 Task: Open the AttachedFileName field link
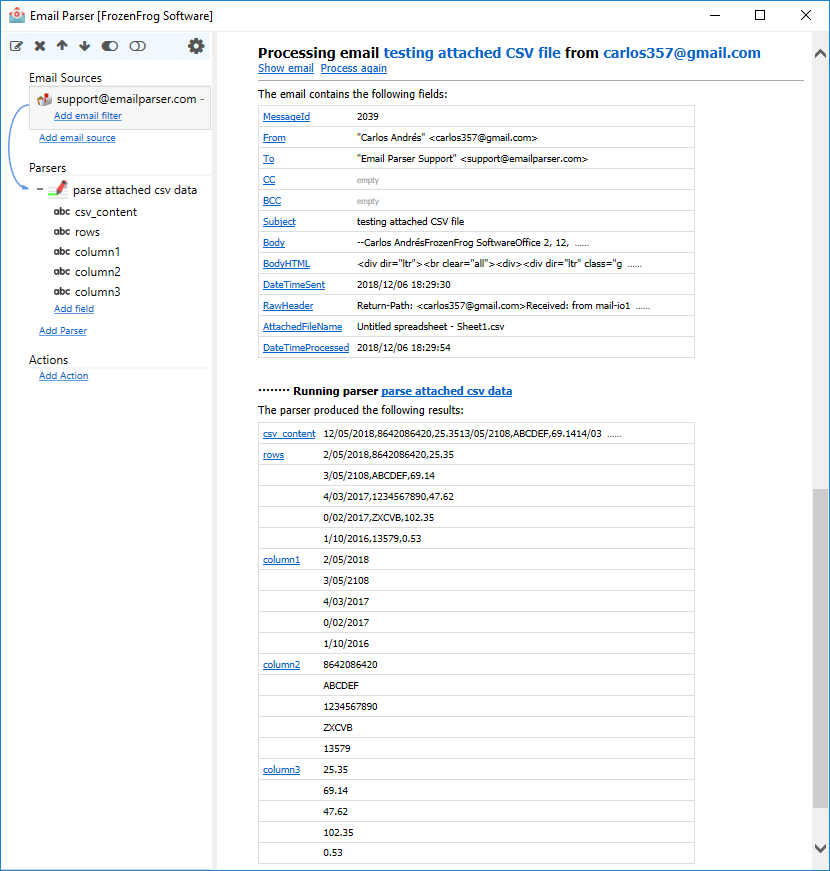click(302, 327)
